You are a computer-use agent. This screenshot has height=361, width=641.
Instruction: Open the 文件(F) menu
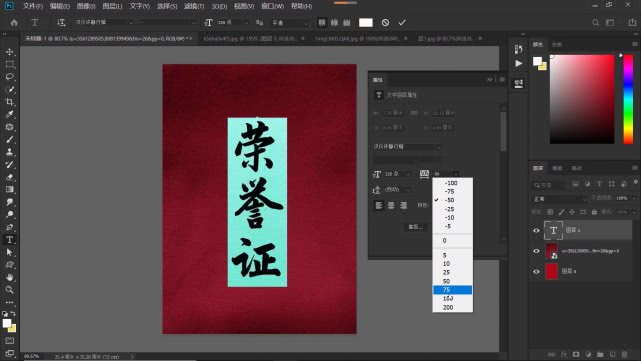click(x=33, y=6)
